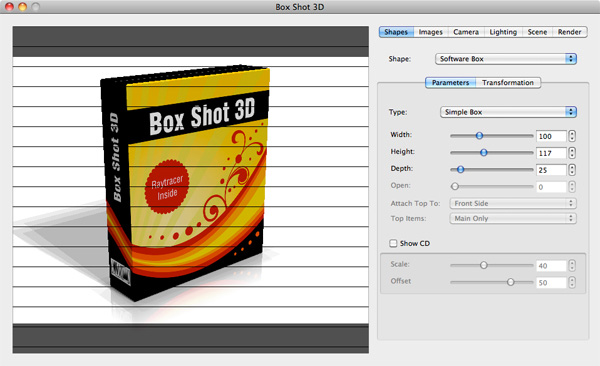Click the Height slider handle
Viewport: 600px width, 366px height.
(x=484, y=152)
